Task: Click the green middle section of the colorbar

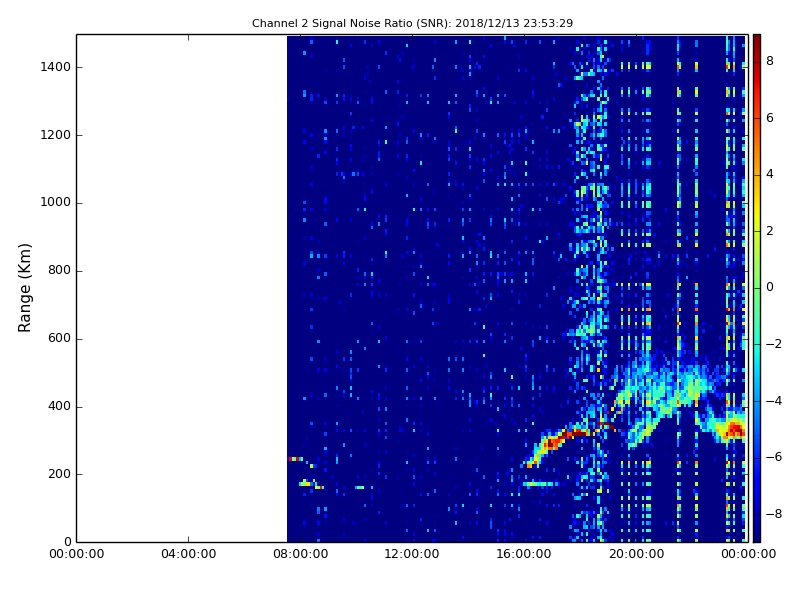Action: [757, 286]
